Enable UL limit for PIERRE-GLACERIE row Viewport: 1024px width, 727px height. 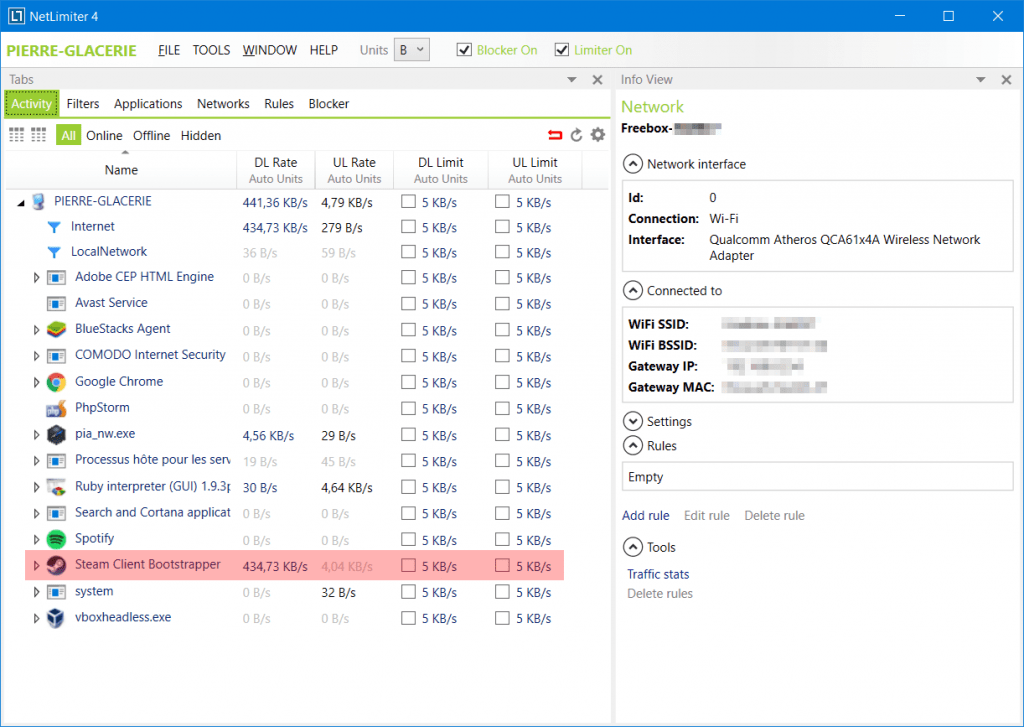(502, 201)
